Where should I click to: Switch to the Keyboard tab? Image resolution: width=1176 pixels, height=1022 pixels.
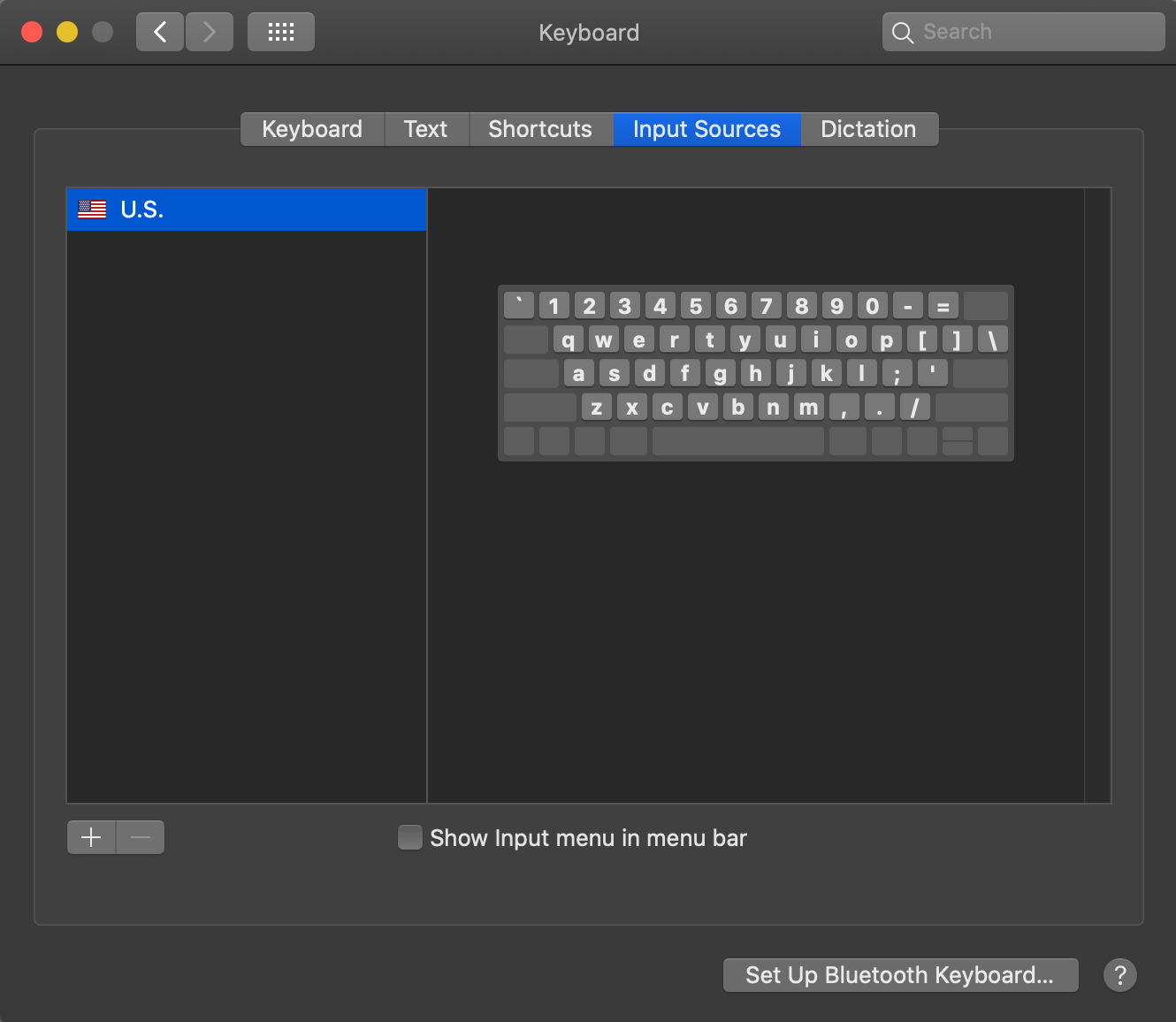coord(311,129)
